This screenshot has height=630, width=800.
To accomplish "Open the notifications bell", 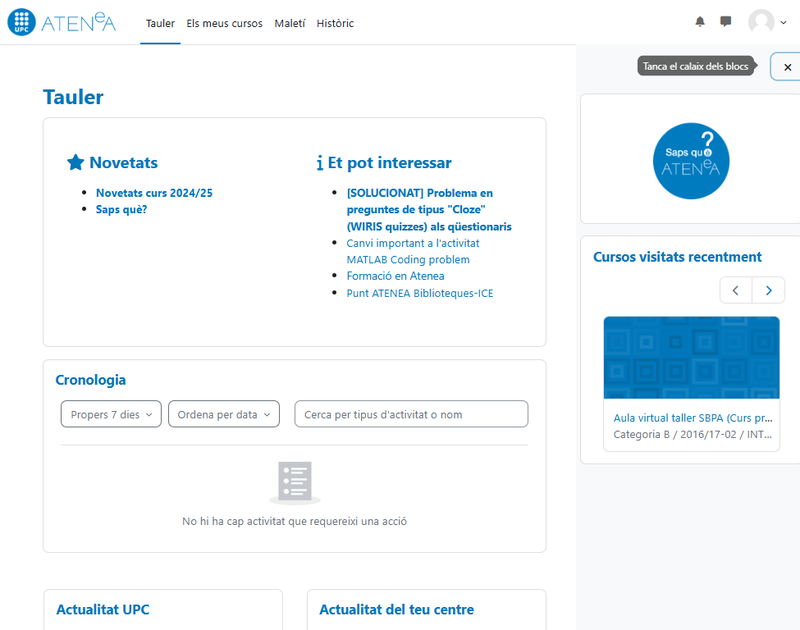I will tap(700, 22).
